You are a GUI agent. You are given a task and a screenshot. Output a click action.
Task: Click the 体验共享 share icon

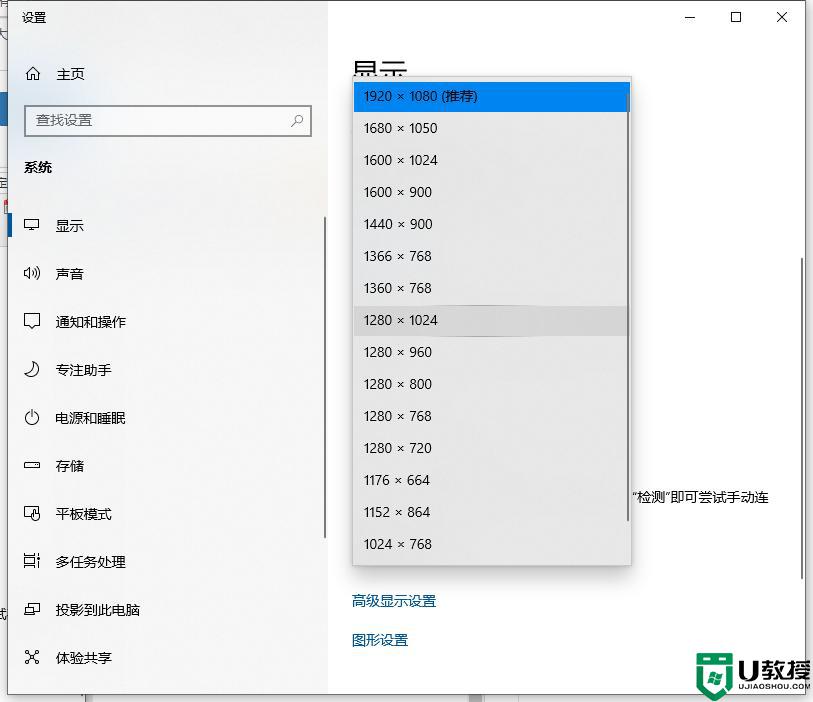pyautogui.click(x=32, y=657)
